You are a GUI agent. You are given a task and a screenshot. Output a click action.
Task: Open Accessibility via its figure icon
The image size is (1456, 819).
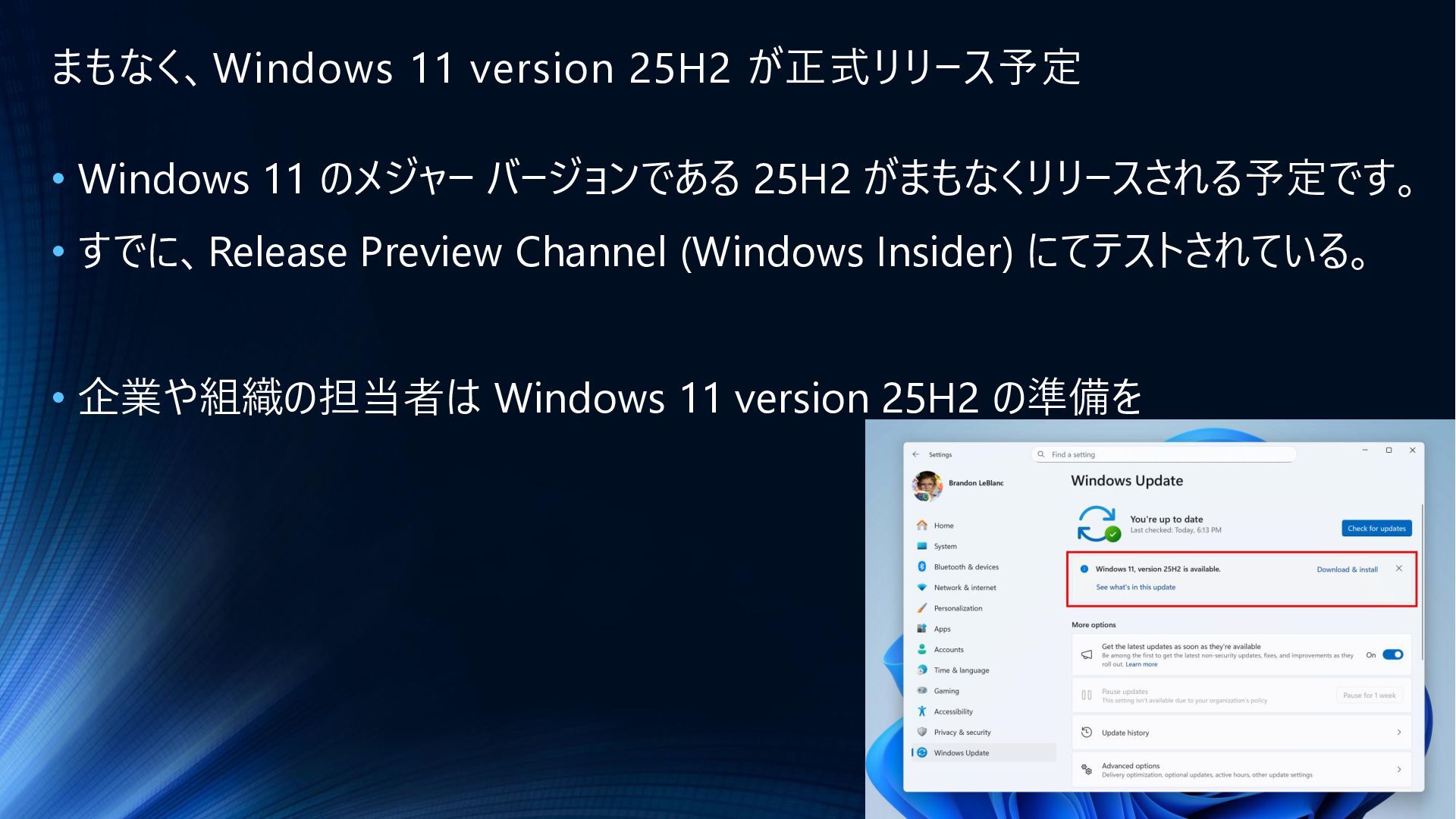click(922, 711)
